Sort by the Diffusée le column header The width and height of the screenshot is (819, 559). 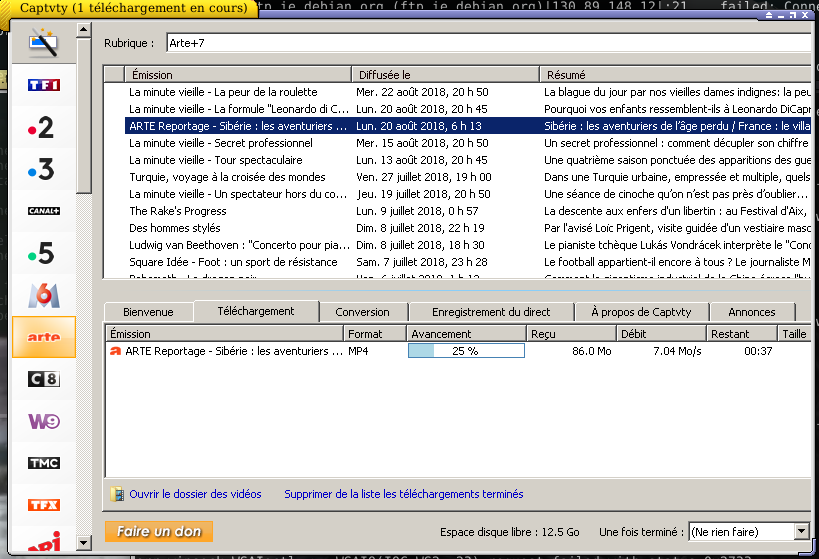pyautogui.click(x=445, y=75)
